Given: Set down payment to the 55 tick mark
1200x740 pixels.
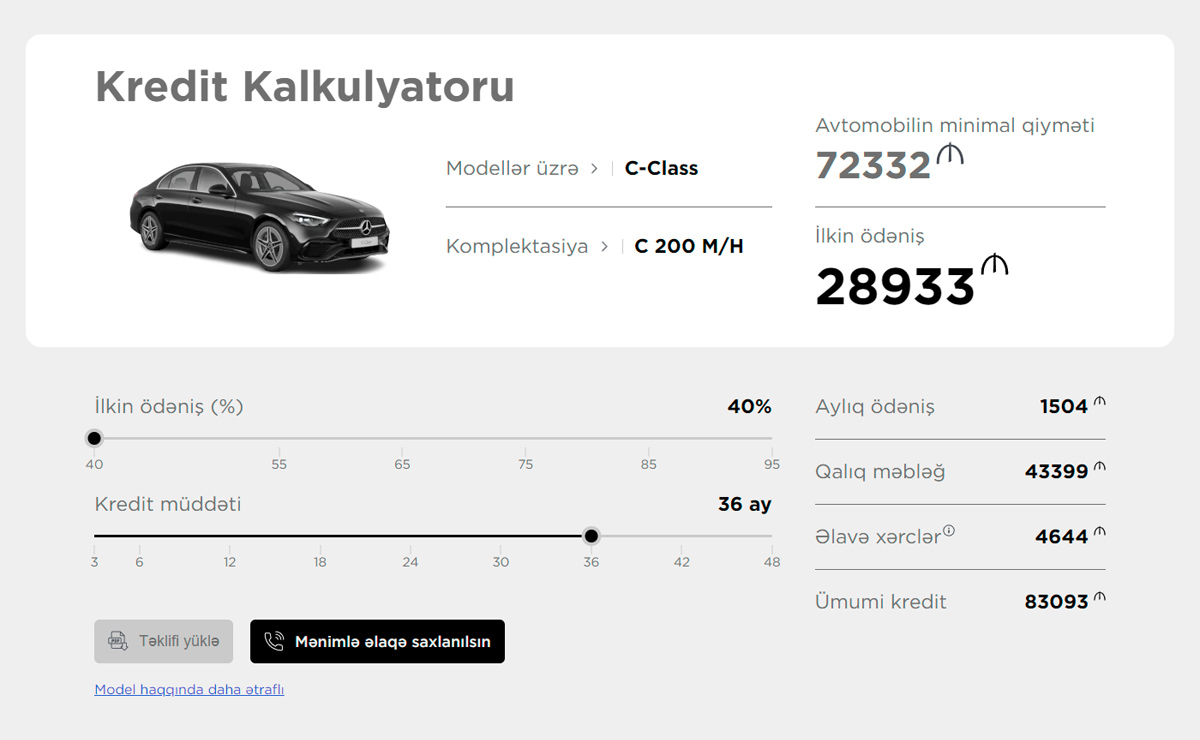Looking at the screenshot, I should 279,439.
